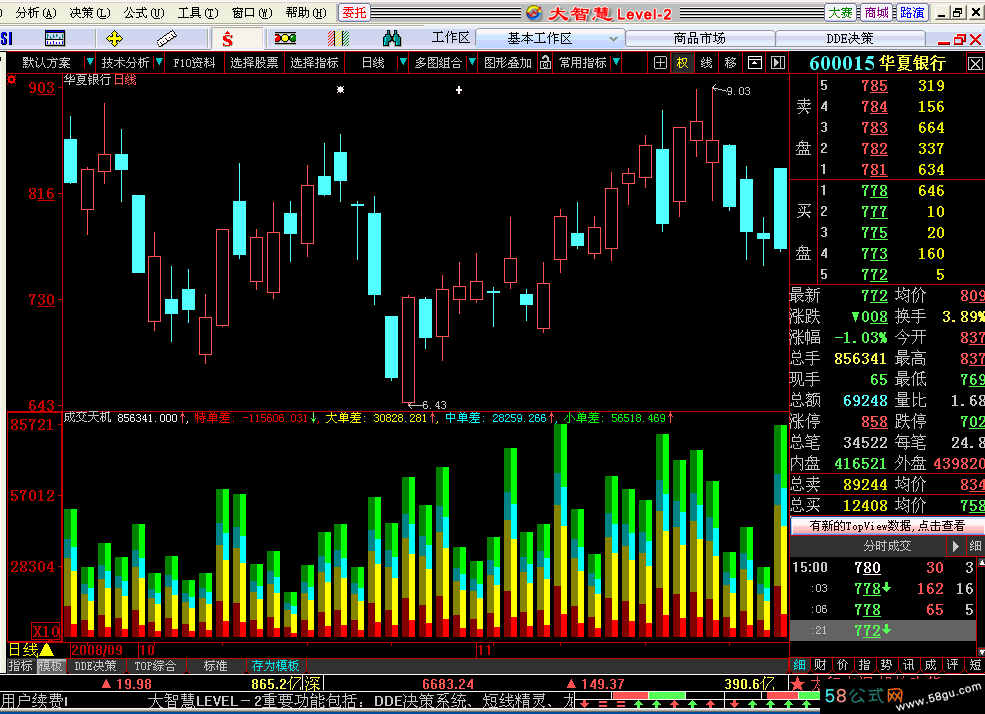Image resolution: width=985 pixels, height=714 pixels.
Task: Select the TOP综合 bottom tab
Action: [155, 666]
